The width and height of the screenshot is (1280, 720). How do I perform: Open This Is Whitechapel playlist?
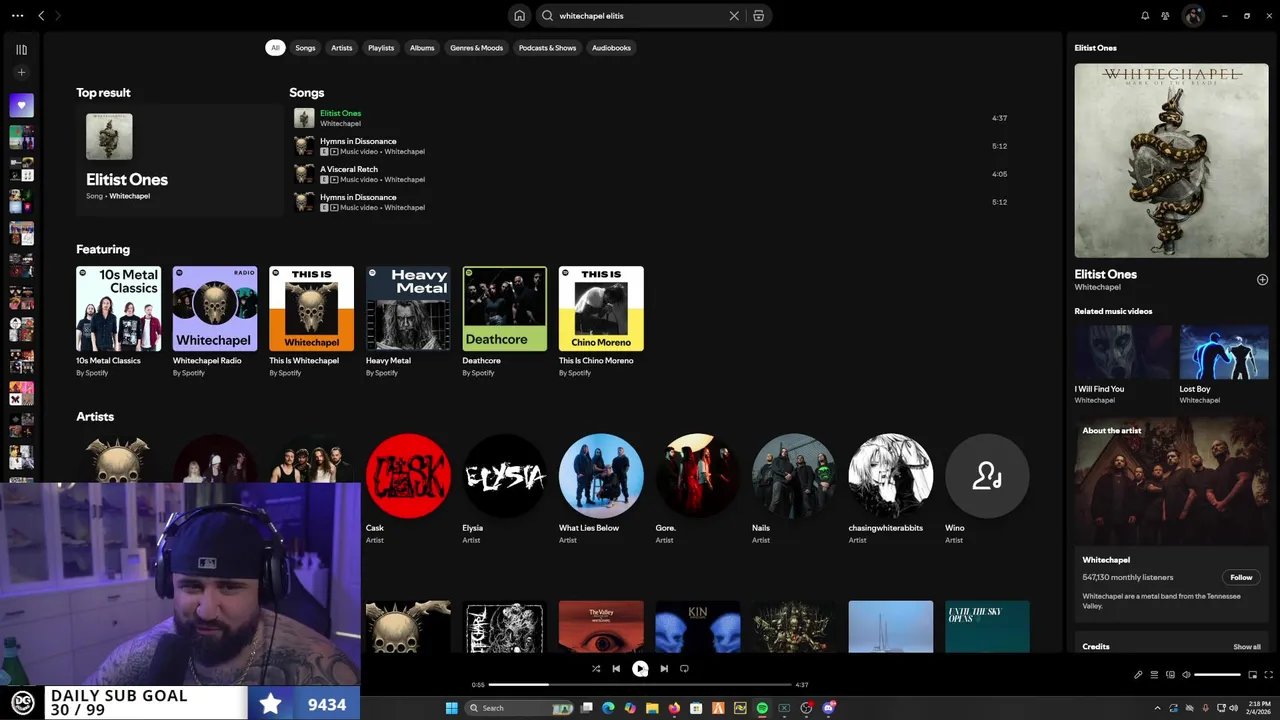click(x=311, y=321)
